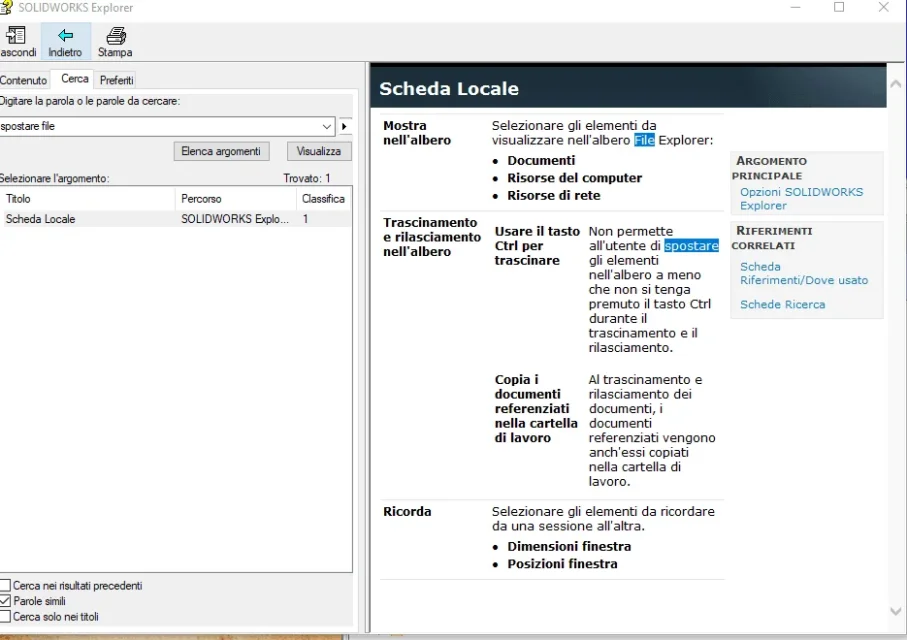Open the Opzioni SOLIDWORKS Explorer link

[801, 198]
